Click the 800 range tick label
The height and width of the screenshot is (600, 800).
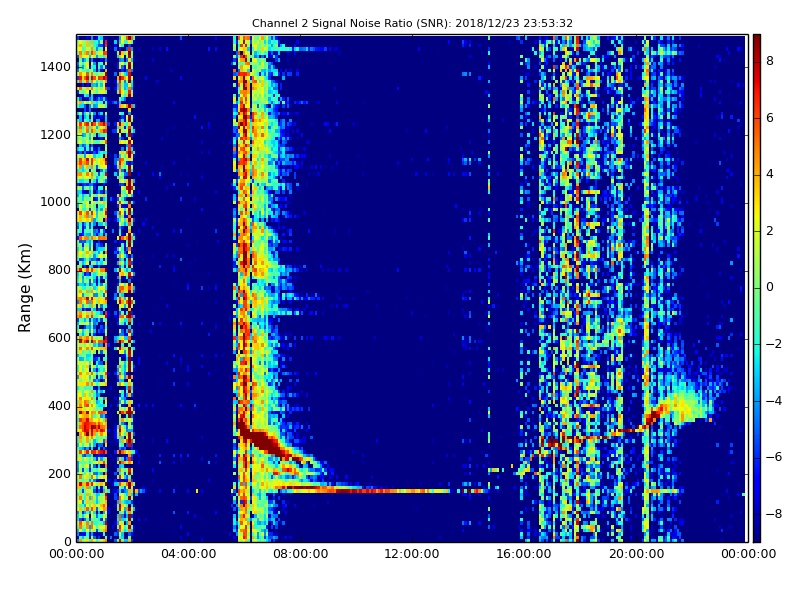[x=59, y=270]
